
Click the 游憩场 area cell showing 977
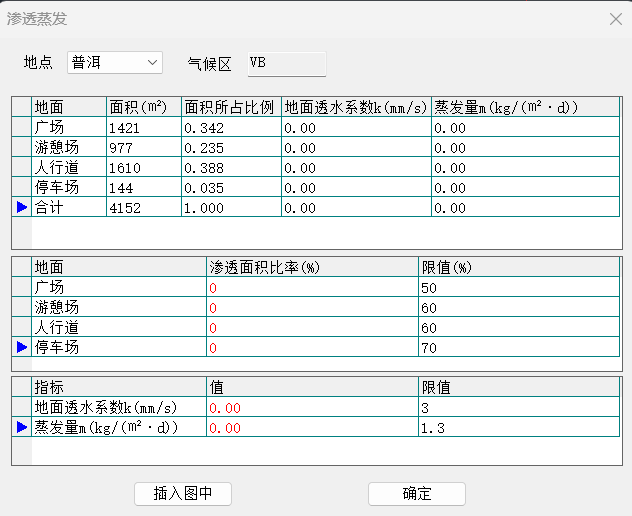click(x=143, y=147)
